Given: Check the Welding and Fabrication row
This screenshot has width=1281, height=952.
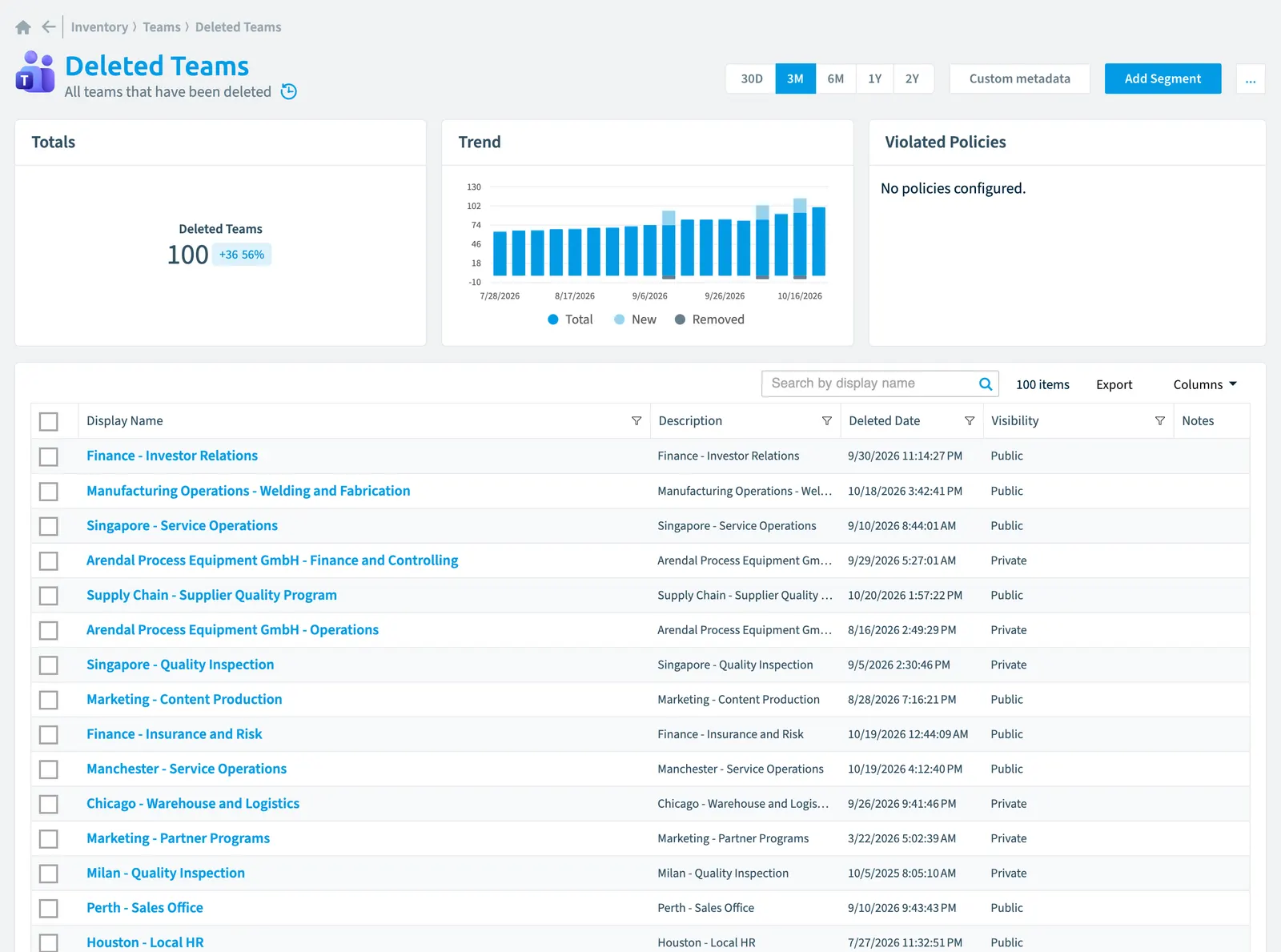Looking at the screenshot, I should click(x=49, y=492).
